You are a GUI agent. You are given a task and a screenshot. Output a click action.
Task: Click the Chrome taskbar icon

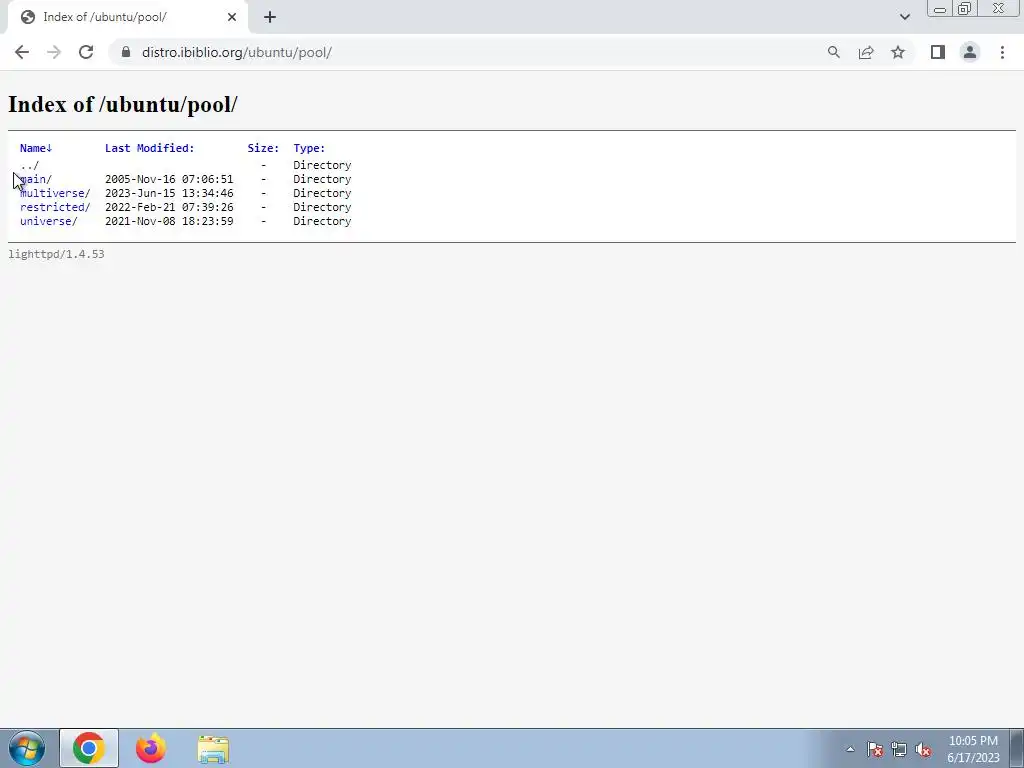click(89, 748)
